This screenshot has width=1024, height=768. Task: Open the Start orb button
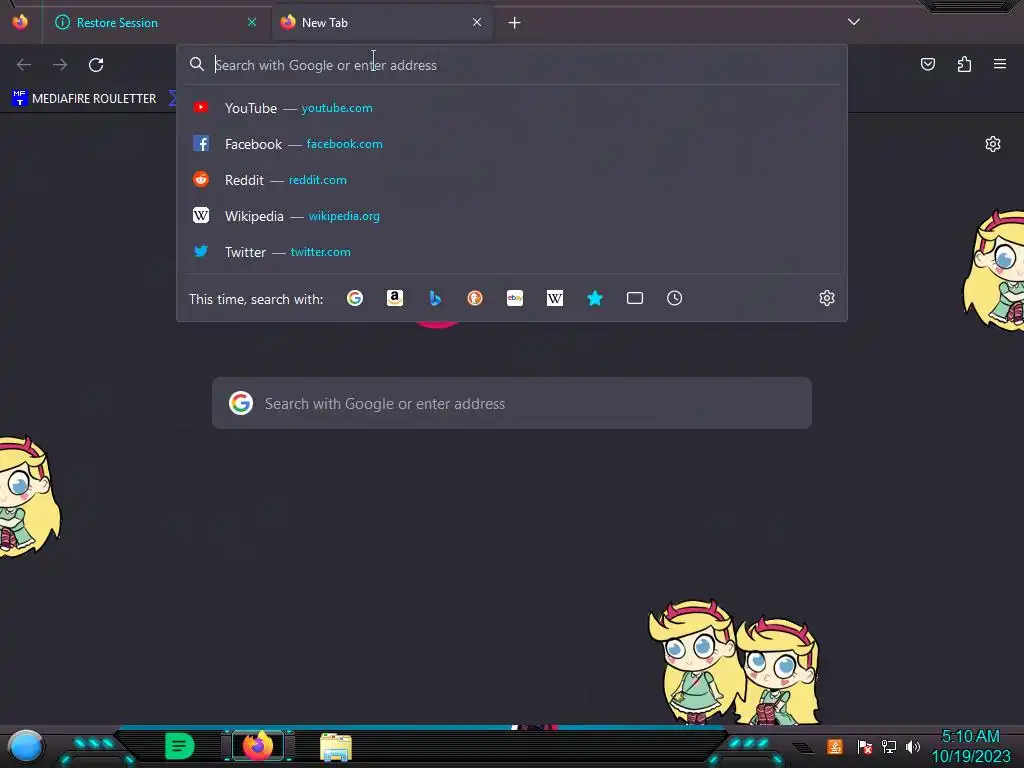click(x=25, y=746)
